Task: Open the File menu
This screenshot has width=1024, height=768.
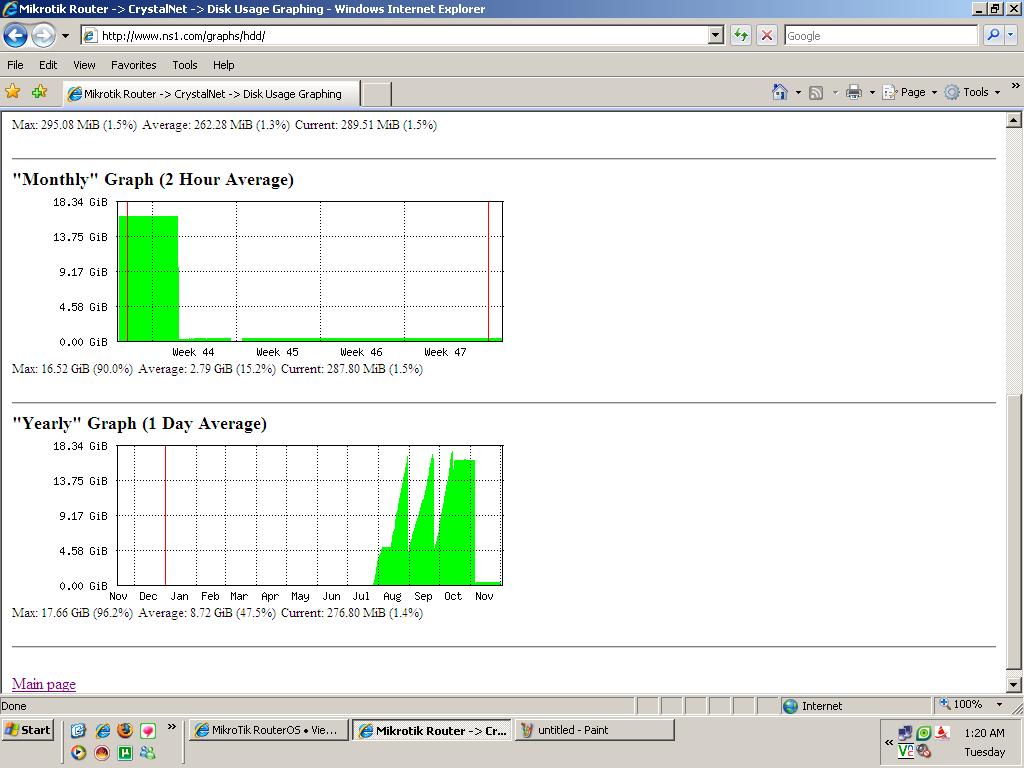Action: click(x=15, y=65)
